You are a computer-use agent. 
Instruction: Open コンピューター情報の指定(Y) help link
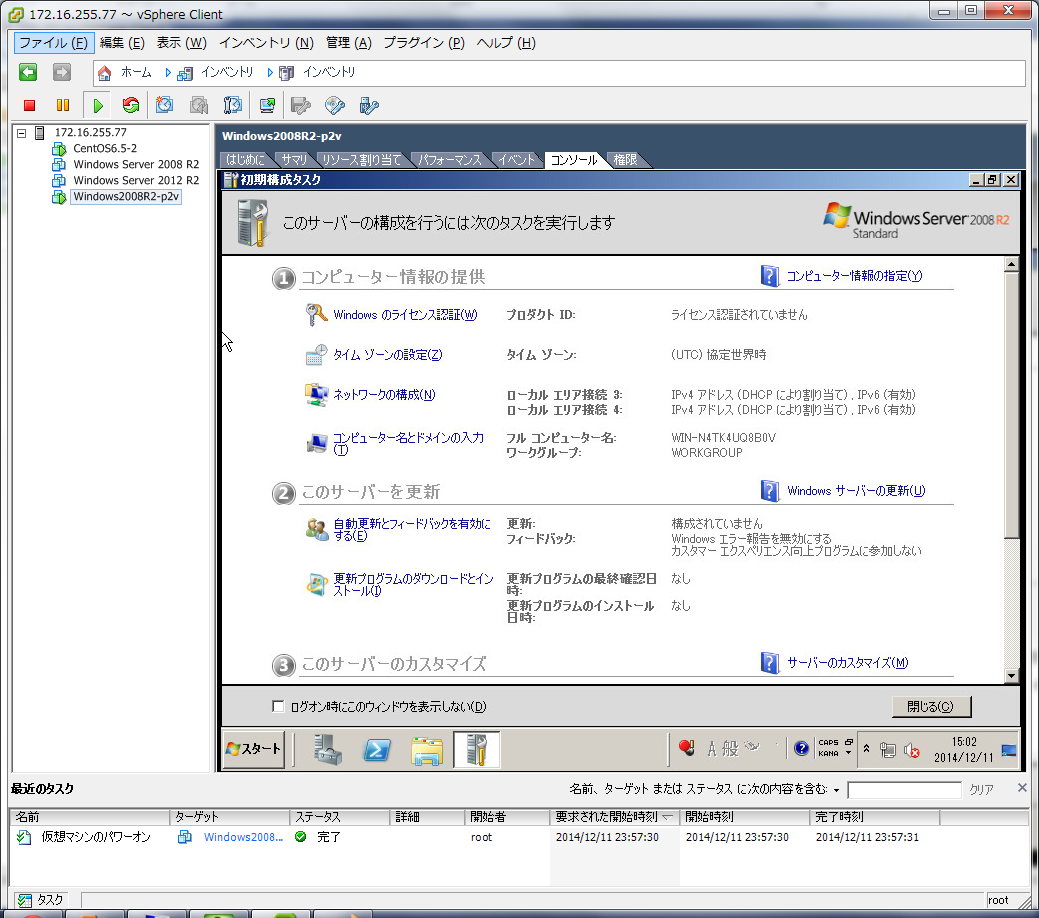tap(854, 276)
